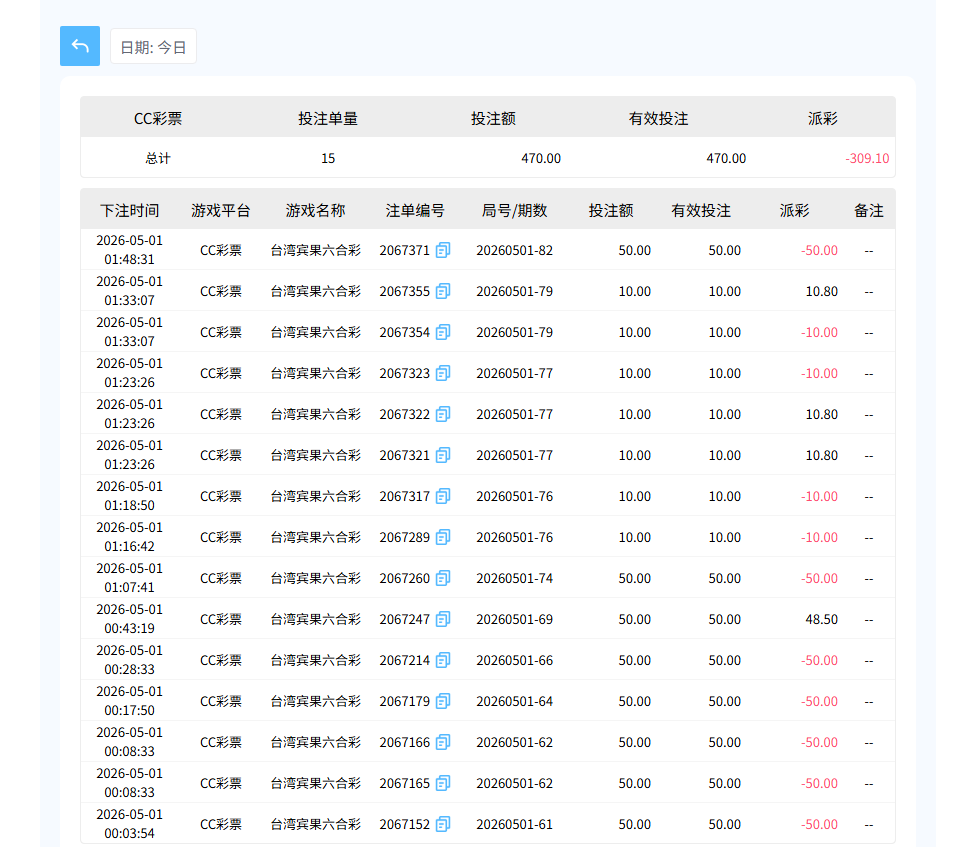Copy order number 2067371

point(443,250)
